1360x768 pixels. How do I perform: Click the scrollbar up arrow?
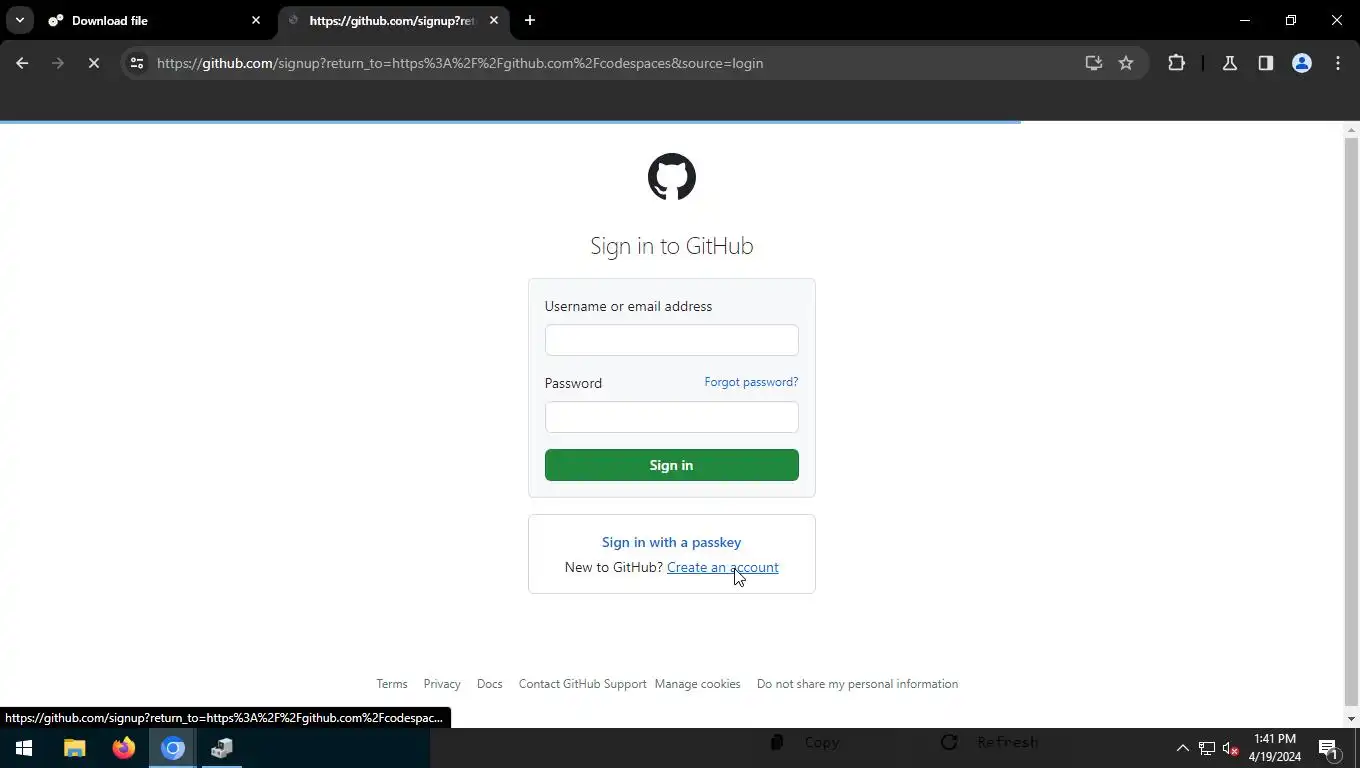pyautogui.click(x=1352, y=130)
